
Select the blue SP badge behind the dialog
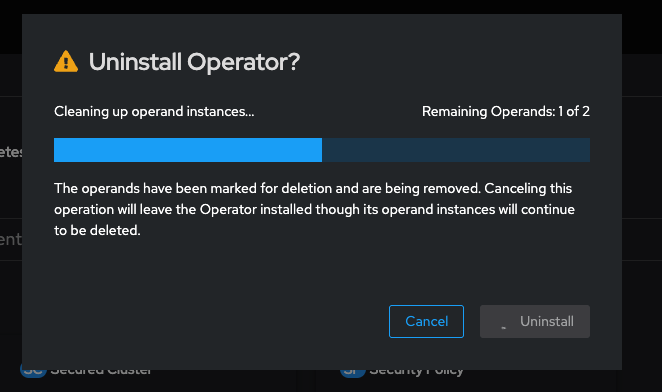pyautogui.click(x=353, y=373)
